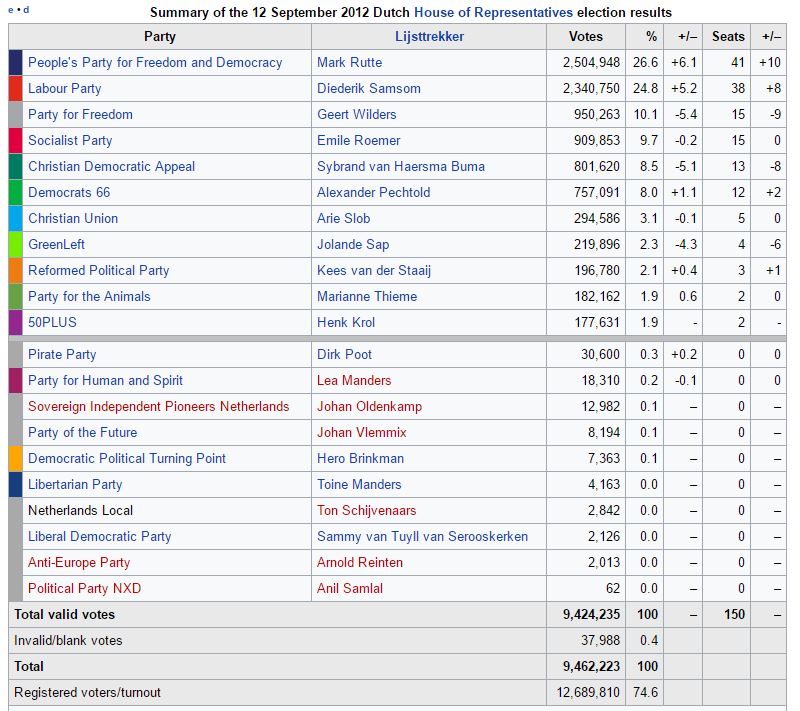Viewport: 800px width, 711px height.
Task: Select the vote count 2,504,948
Action: (x=591, y=63)
